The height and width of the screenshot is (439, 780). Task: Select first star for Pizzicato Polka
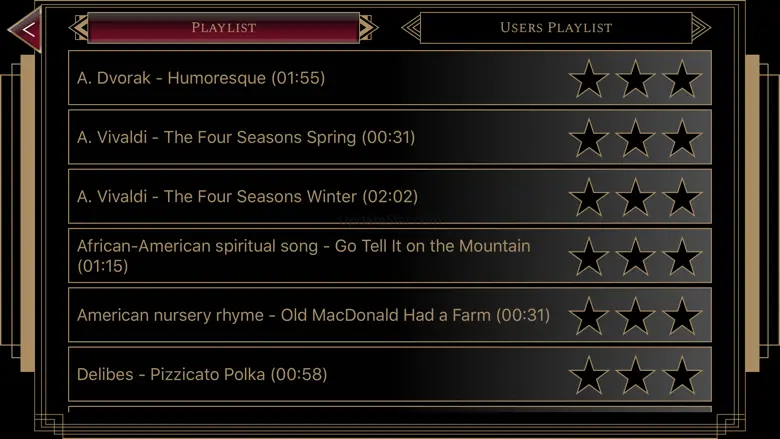[x=588, y=375]
